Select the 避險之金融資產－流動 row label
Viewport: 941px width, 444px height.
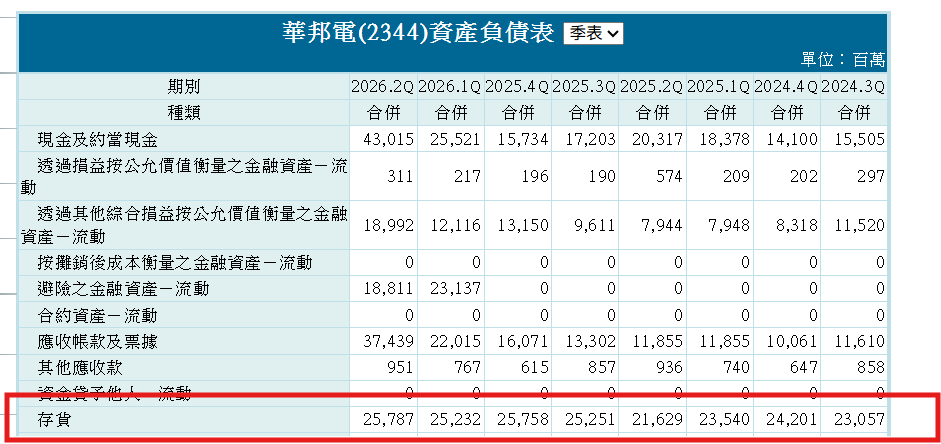(x=122, y=289)
